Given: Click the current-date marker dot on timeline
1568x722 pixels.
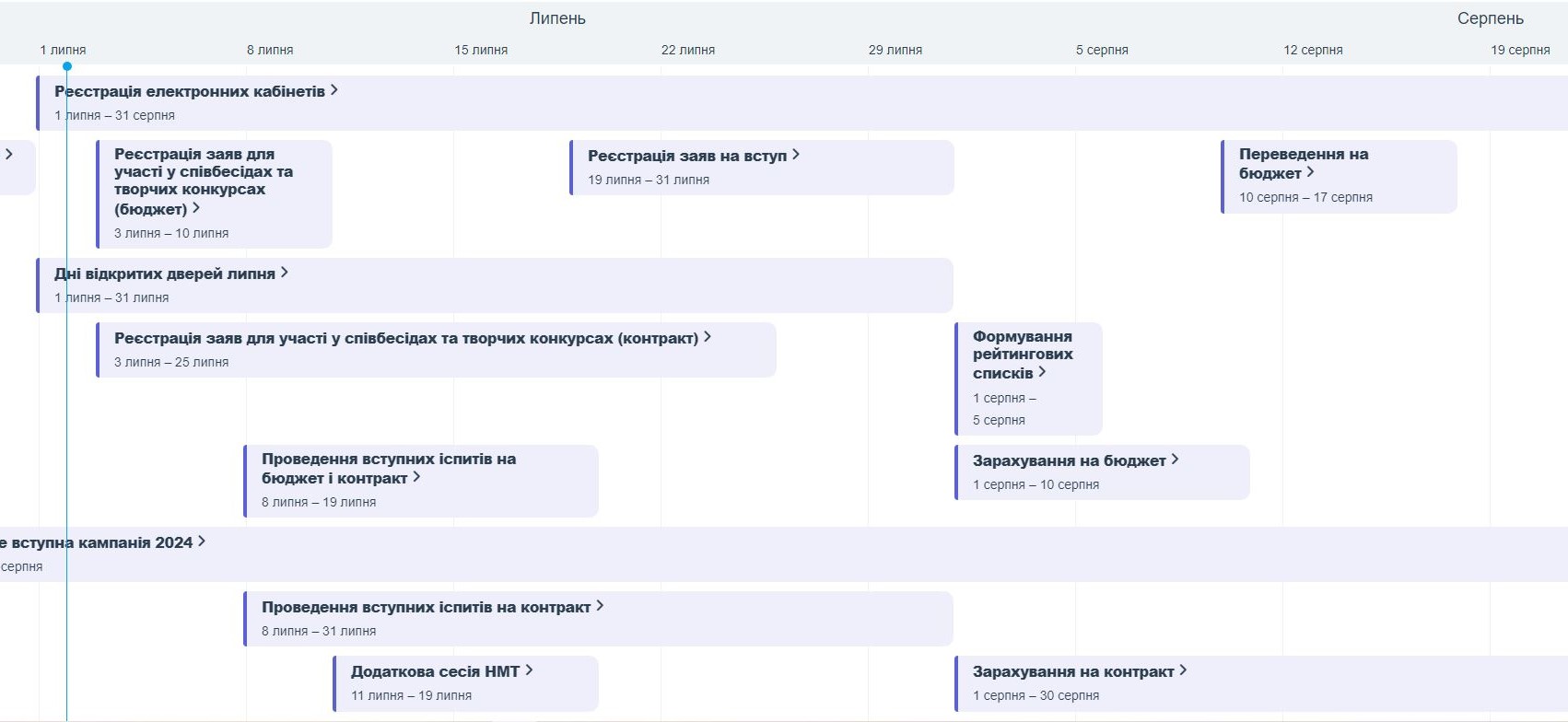Looking at the screenshot, I should tap(67, 66).
